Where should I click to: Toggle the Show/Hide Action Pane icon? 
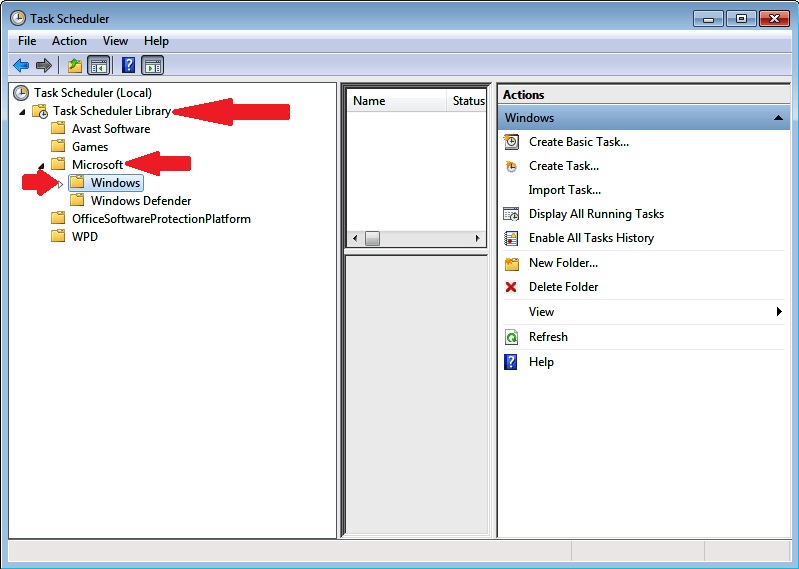153,65
